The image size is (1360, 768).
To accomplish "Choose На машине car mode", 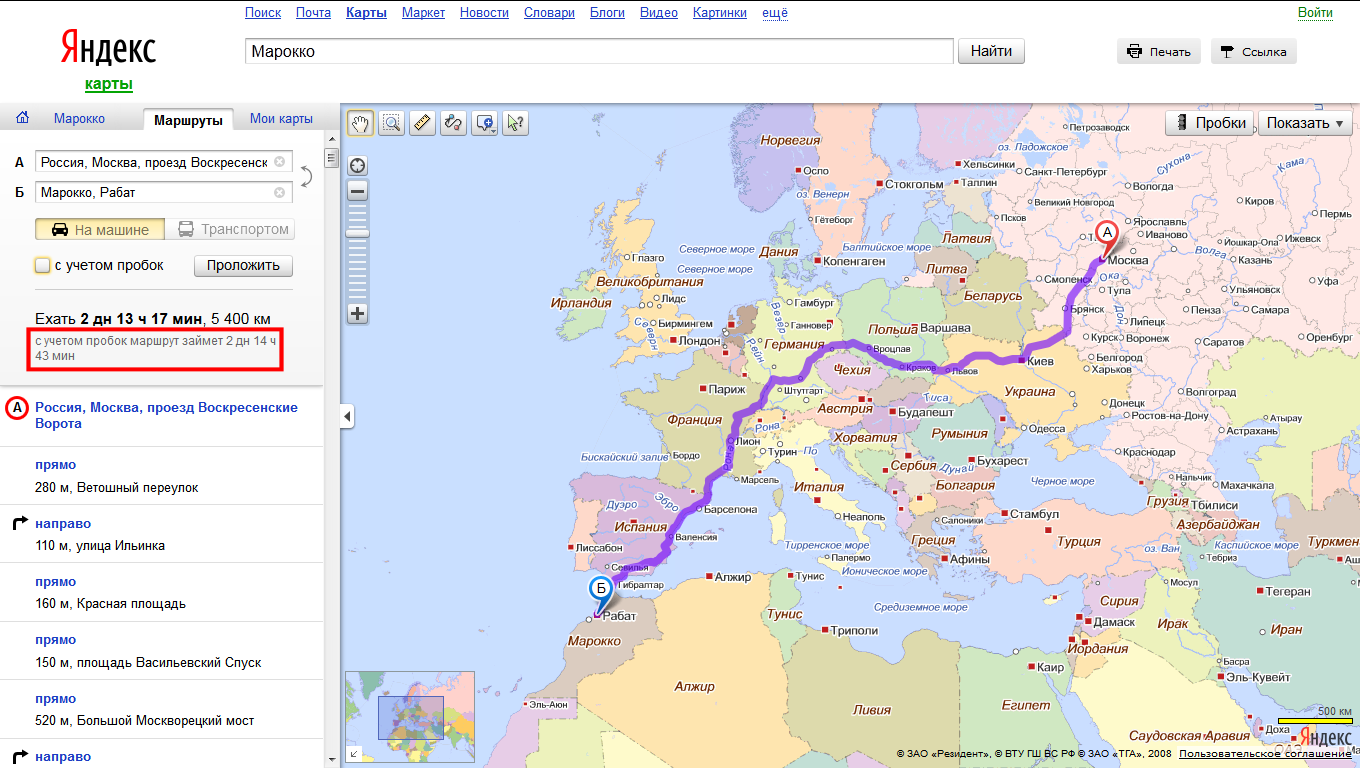I will 99,229.
